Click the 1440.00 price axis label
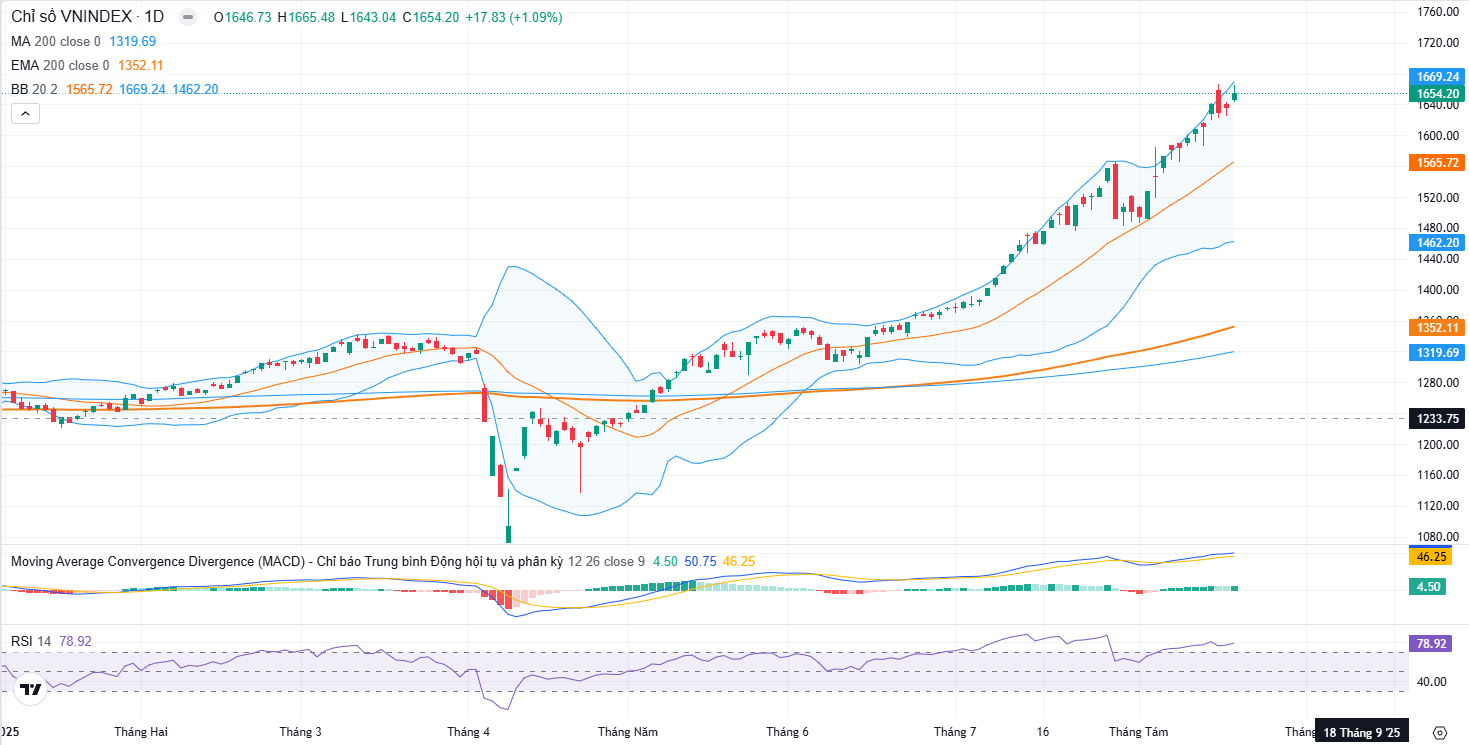This screenshot has width=1469, height=745. coord(1437,259)
